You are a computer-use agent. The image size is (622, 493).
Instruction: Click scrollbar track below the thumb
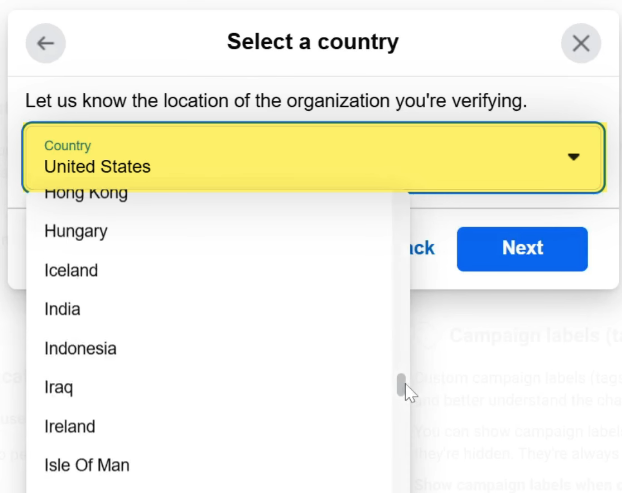pyautogui.click(x=401, y=450)
